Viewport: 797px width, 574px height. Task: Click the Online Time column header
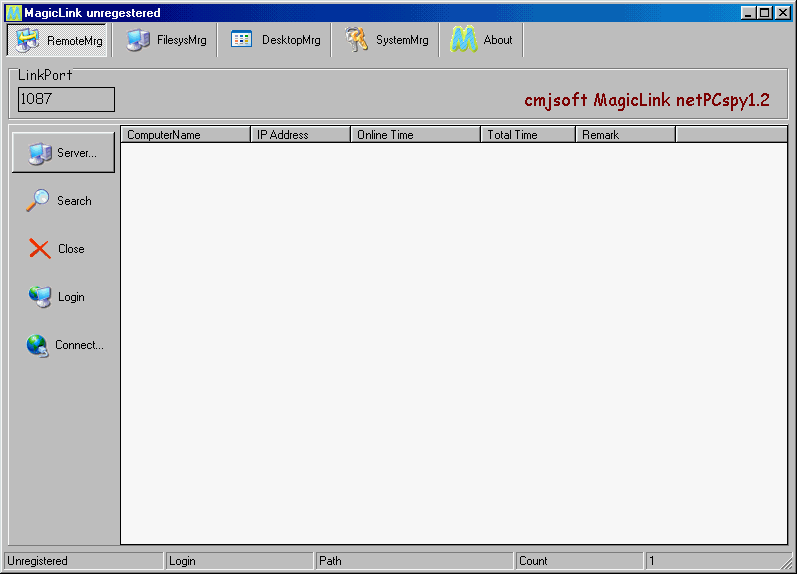[x=415, y=135]
